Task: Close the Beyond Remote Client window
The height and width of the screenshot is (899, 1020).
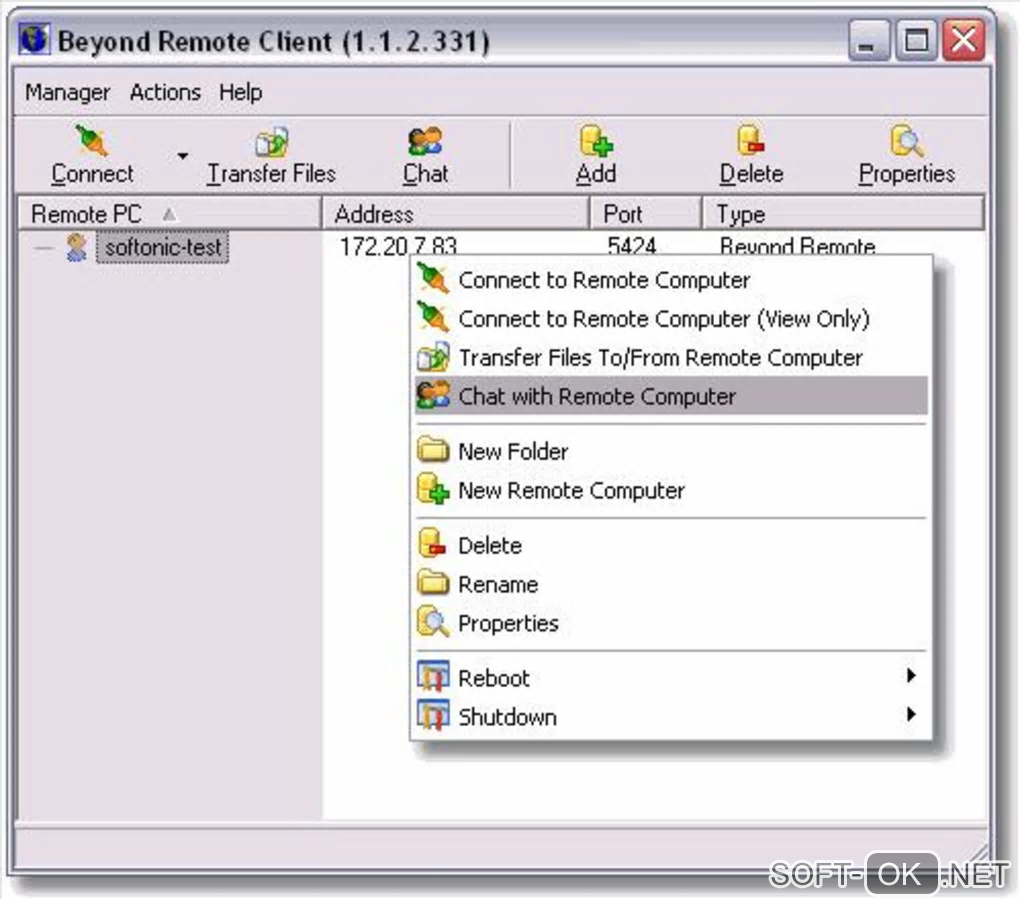Action: tap(963, 40)
